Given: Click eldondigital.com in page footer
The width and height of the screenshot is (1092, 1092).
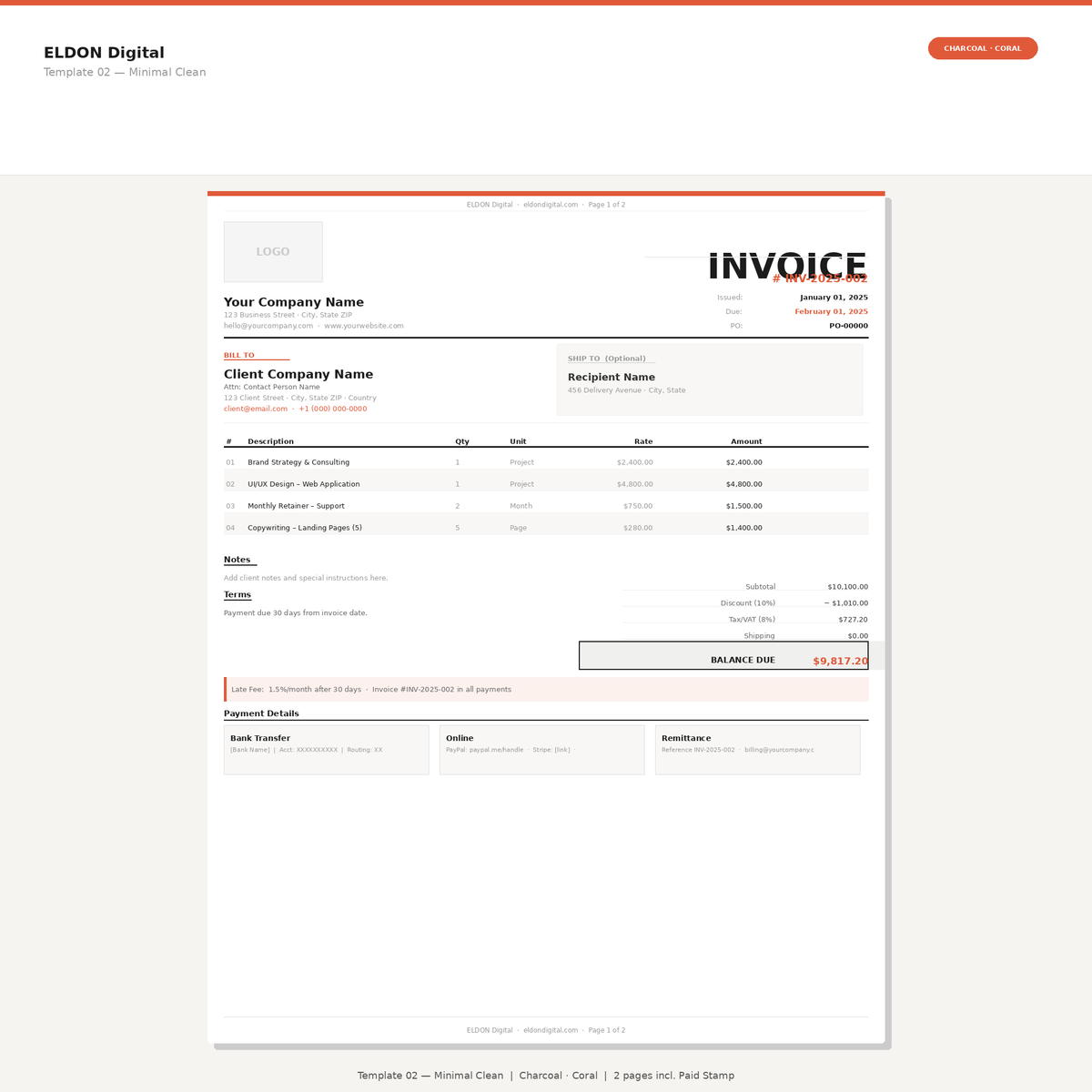Looking at the screenshot, I should pos(551,1030).
